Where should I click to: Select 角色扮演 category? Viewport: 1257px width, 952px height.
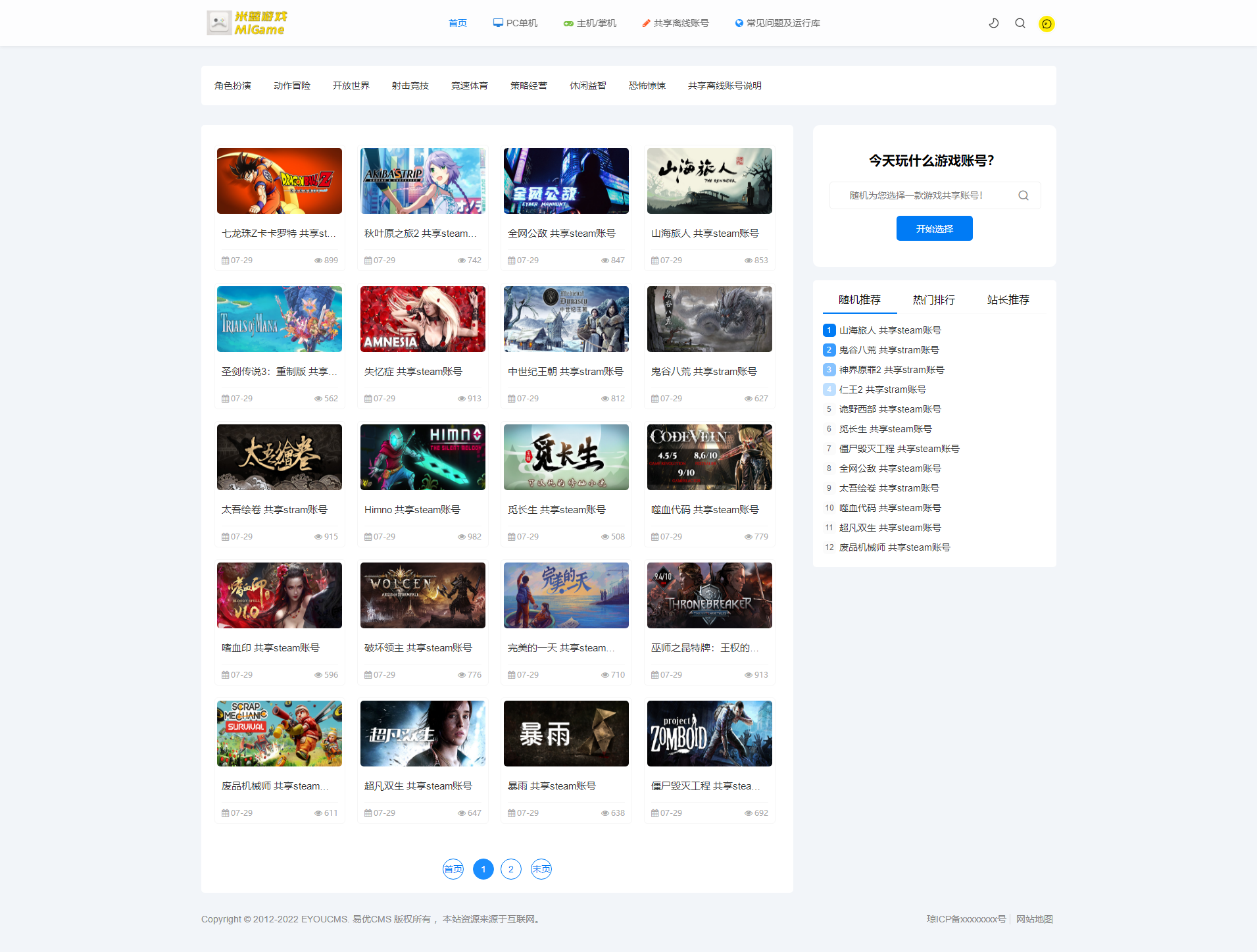[x=233, y=86]
